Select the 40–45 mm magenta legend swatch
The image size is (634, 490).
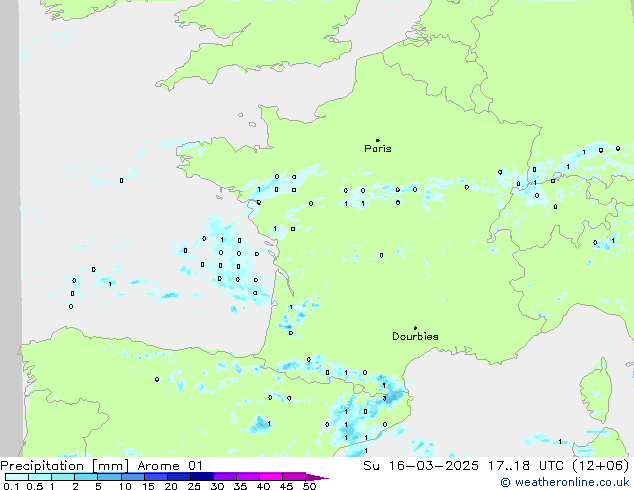271,477
